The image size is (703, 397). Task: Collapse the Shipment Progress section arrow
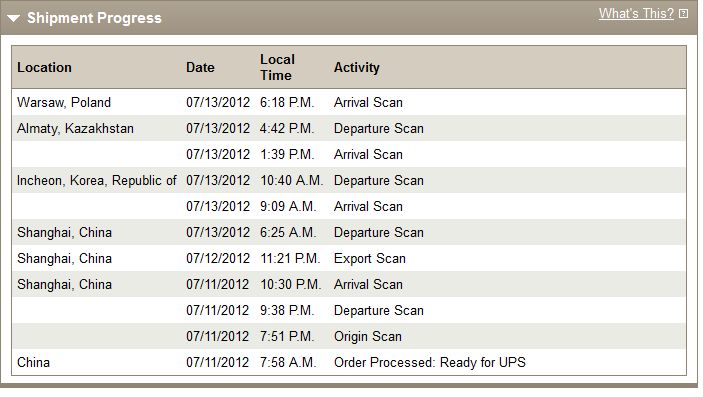[x=13, y=18]
